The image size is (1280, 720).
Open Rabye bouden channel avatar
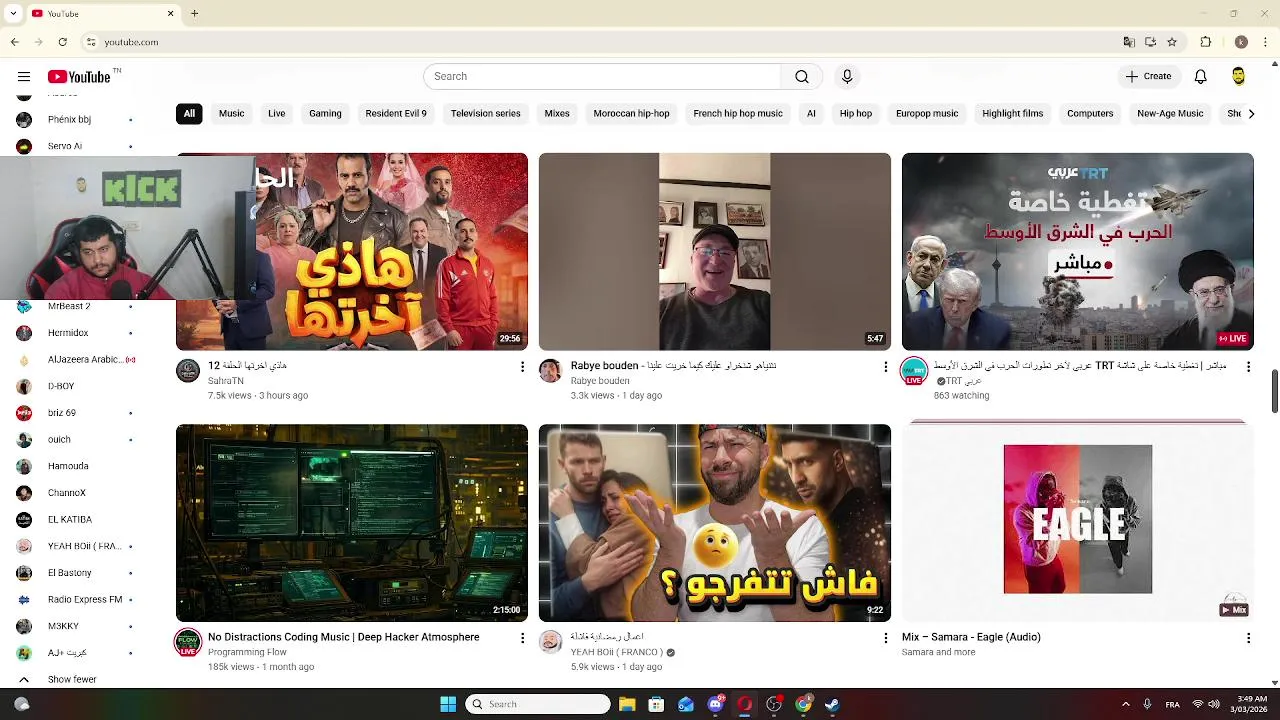[x=551, y=371]
